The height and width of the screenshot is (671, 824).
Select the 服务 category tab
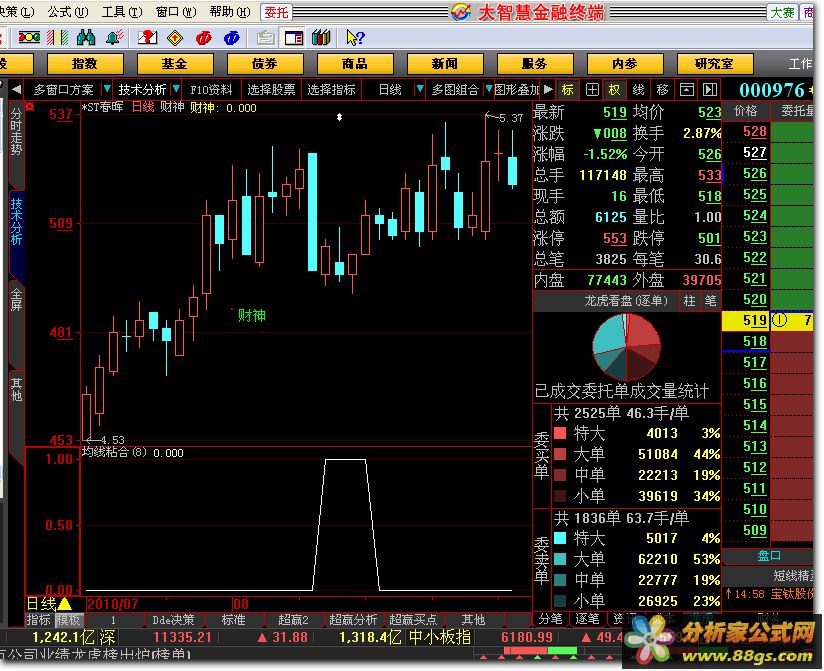point(535,64)
